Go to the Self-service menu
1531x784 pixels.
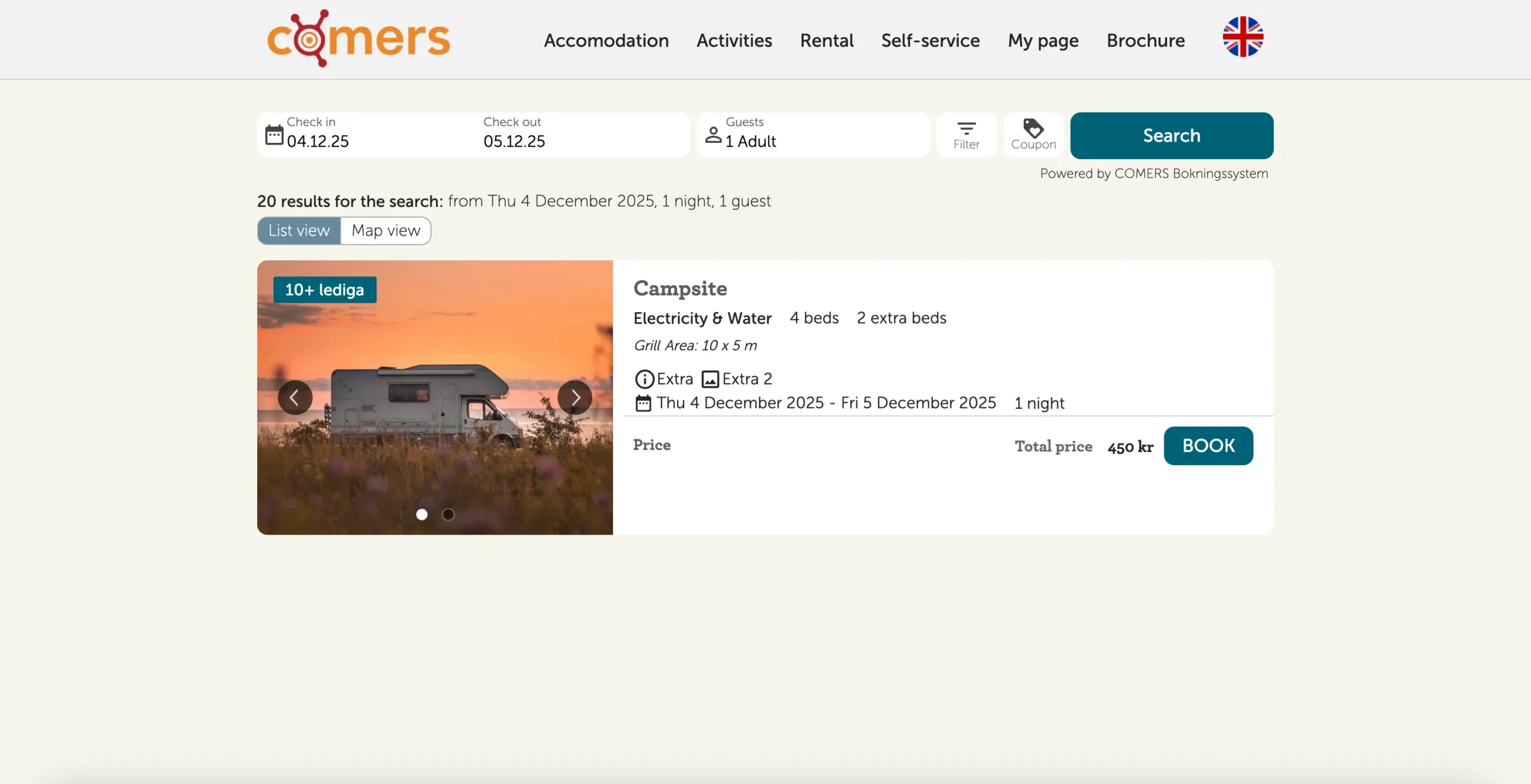[x=930, y=41]
